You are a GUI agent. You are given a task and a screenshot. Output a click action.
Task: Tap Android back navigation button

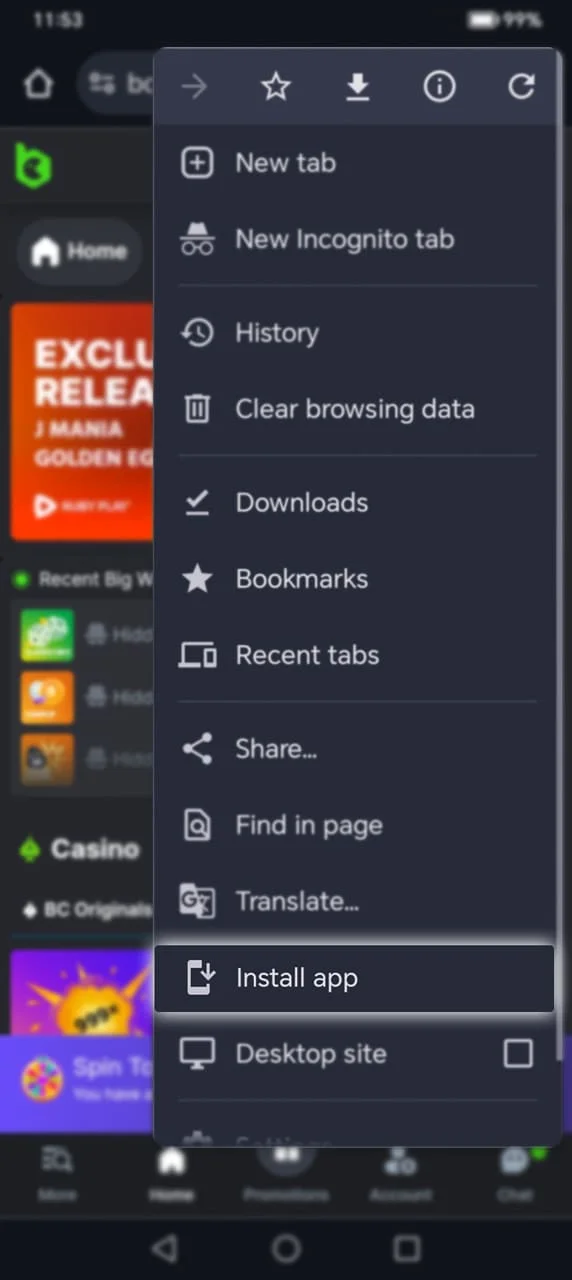point(165,1247)
